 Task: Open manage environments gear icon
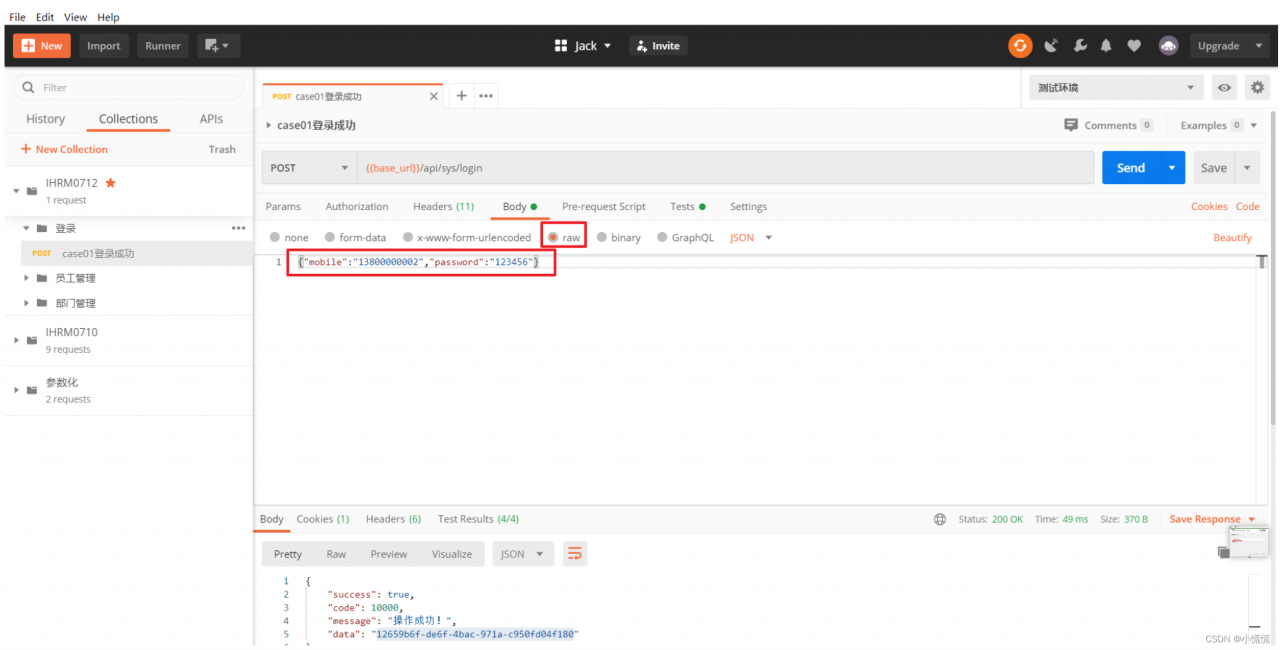1257,87
